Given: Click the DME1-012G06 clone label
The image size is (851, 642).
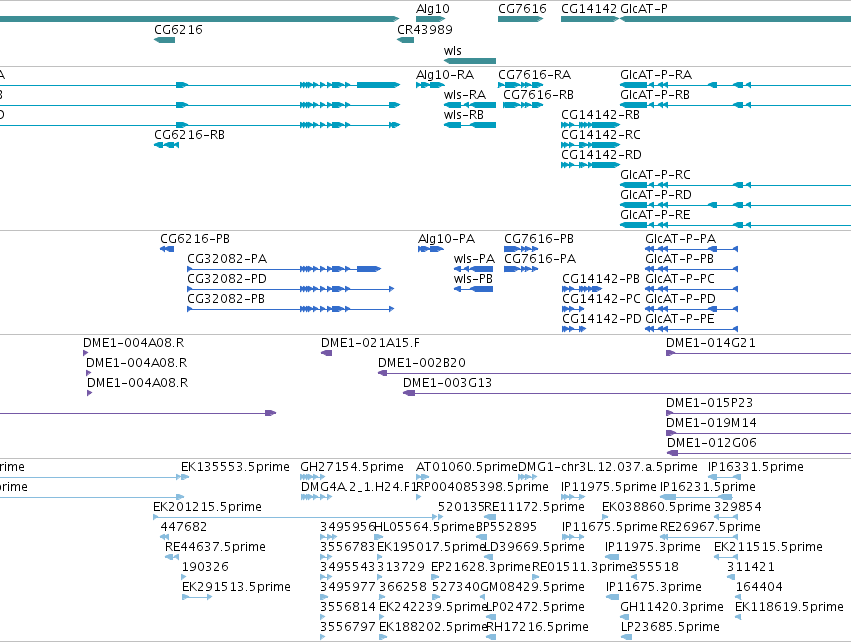Looking at the screenshot, I should (x=712, y=443).
